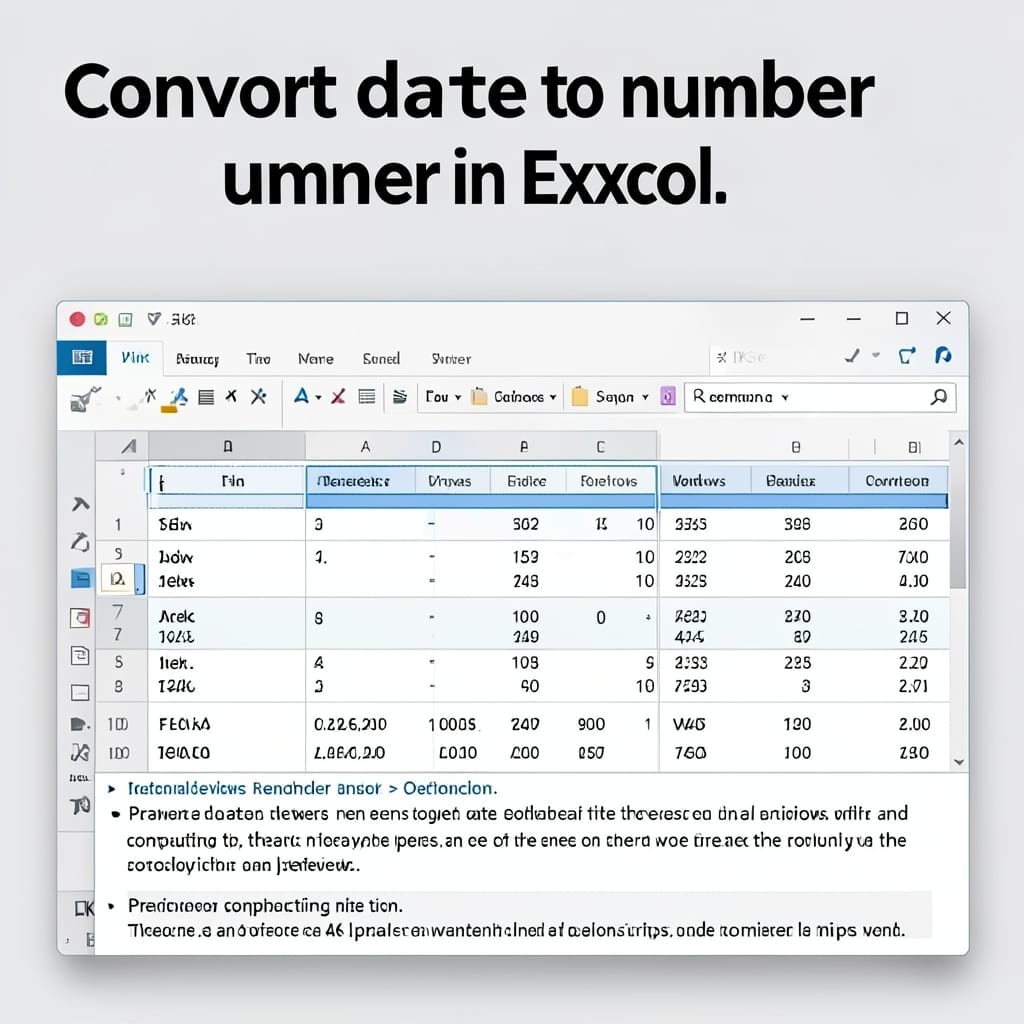Click the small black X toolbar icon
This screenshot has height=1024, width=1024.
(x=231, y=396)
